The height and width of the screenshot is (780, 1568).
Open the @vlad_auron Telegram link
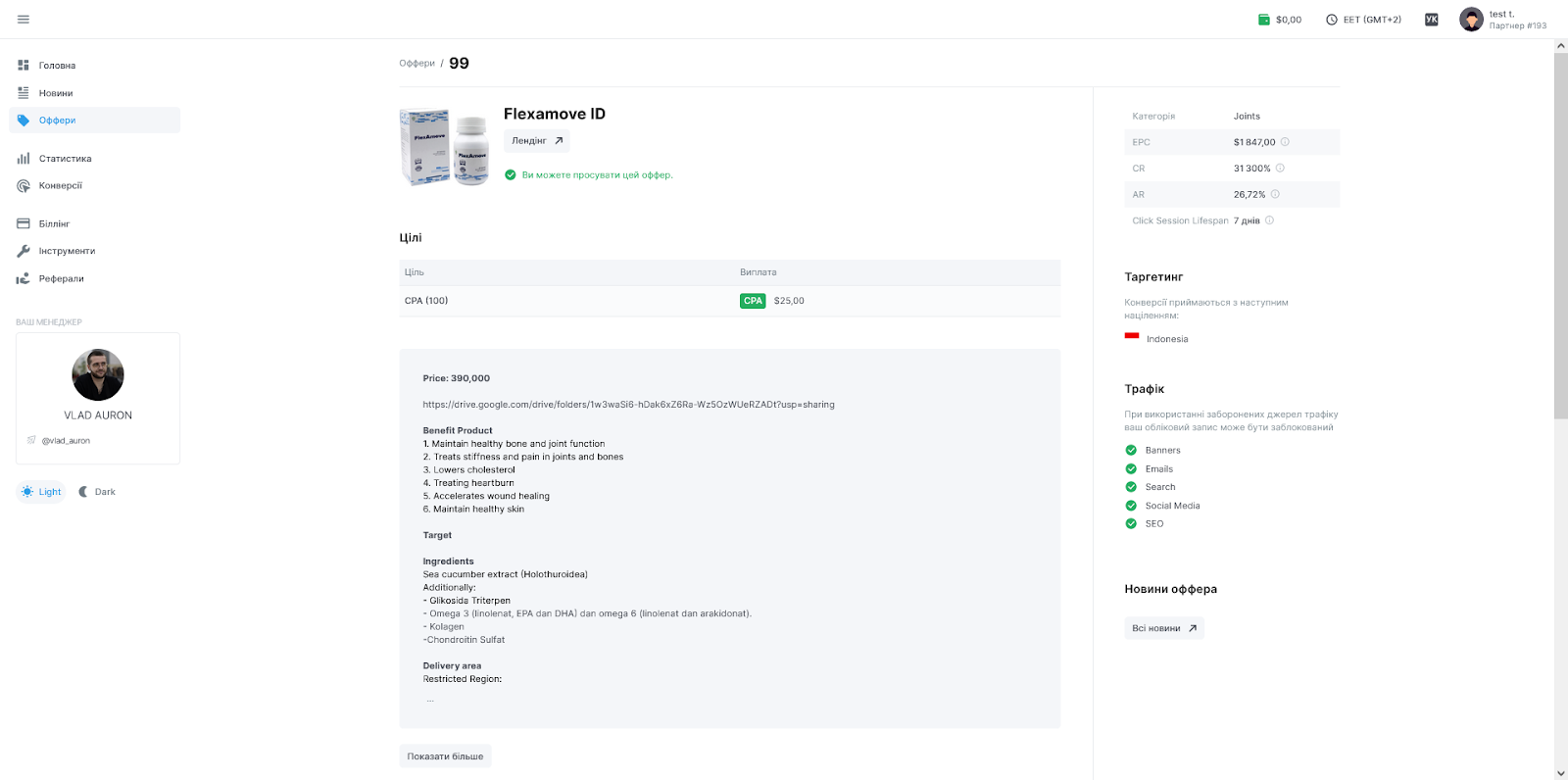coord(66,441)
